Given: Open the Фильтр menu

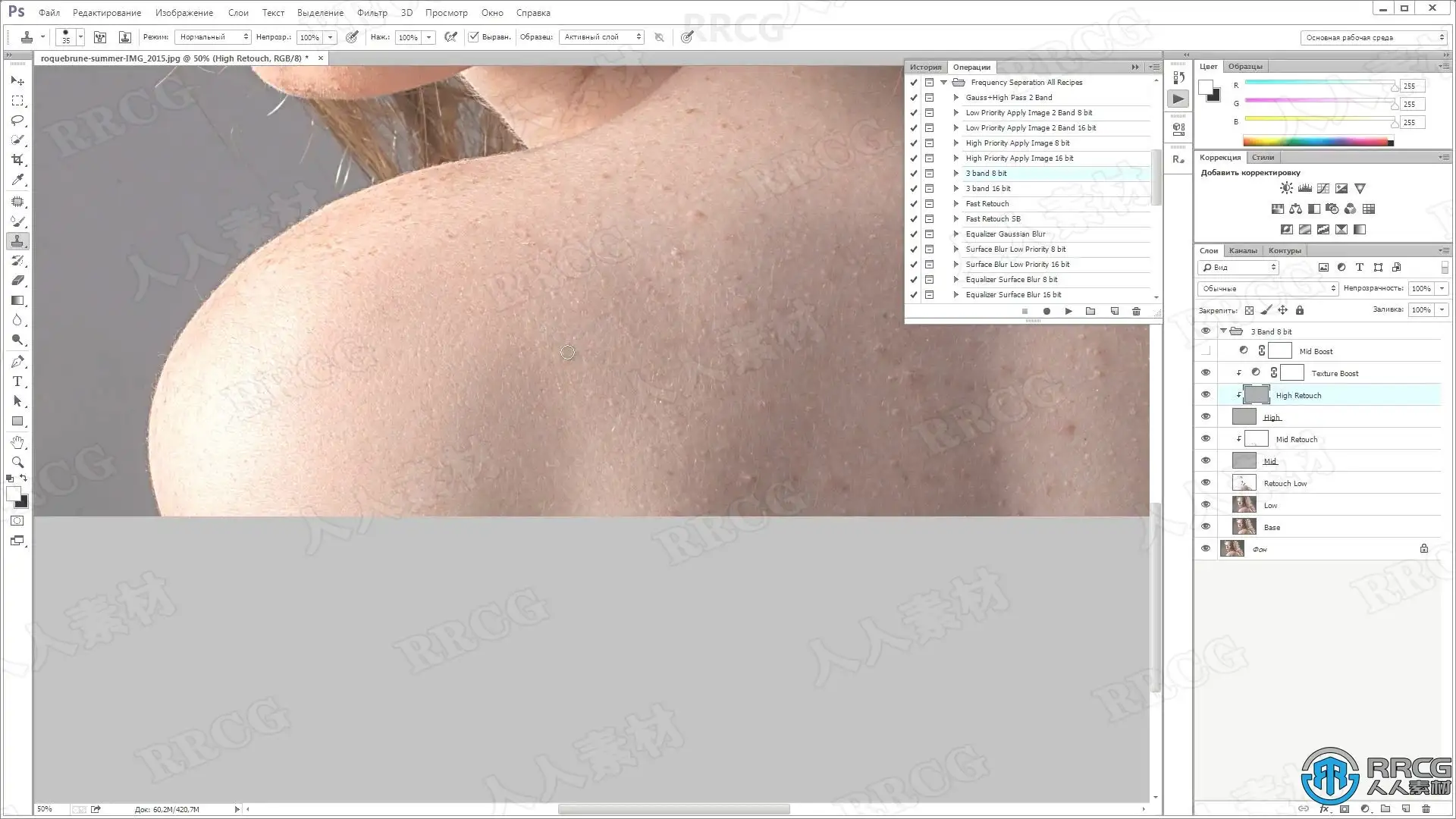Looking at the screenshot, I should tap(372, 13).
